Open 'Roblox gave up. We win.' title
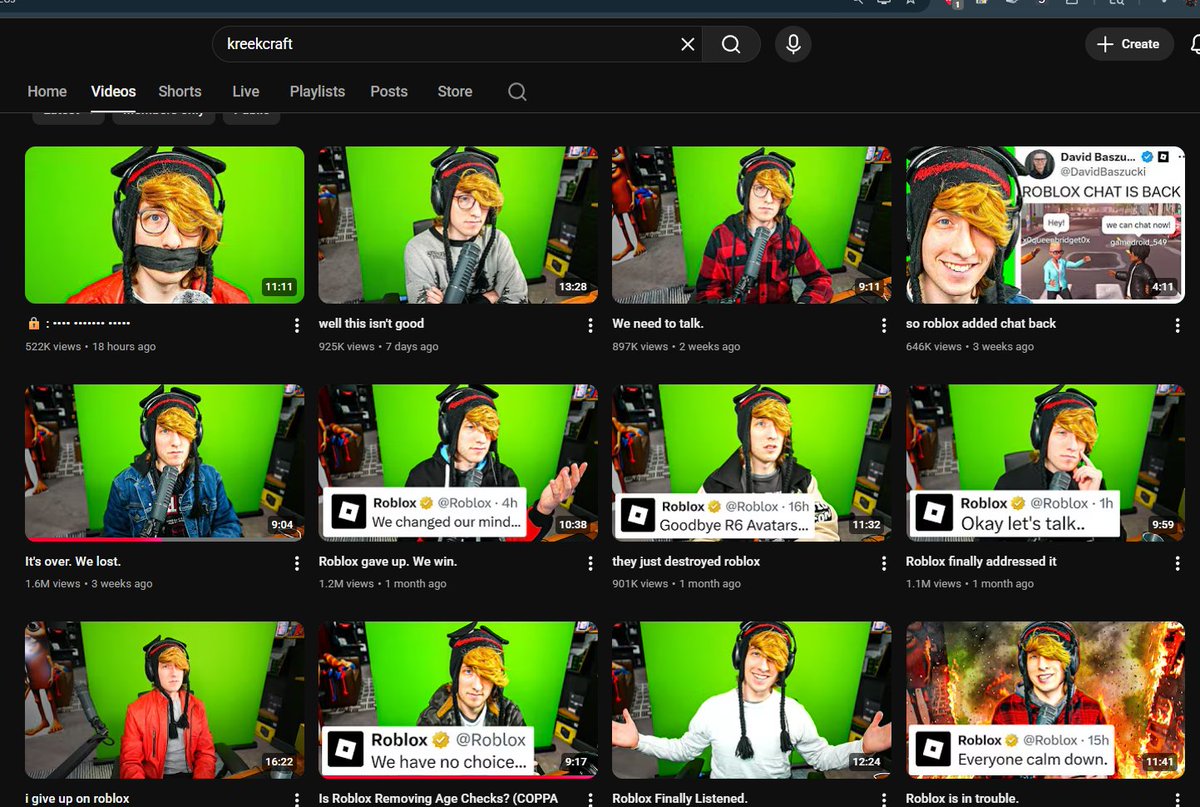The image size is (1200, 807). [388, 562]
